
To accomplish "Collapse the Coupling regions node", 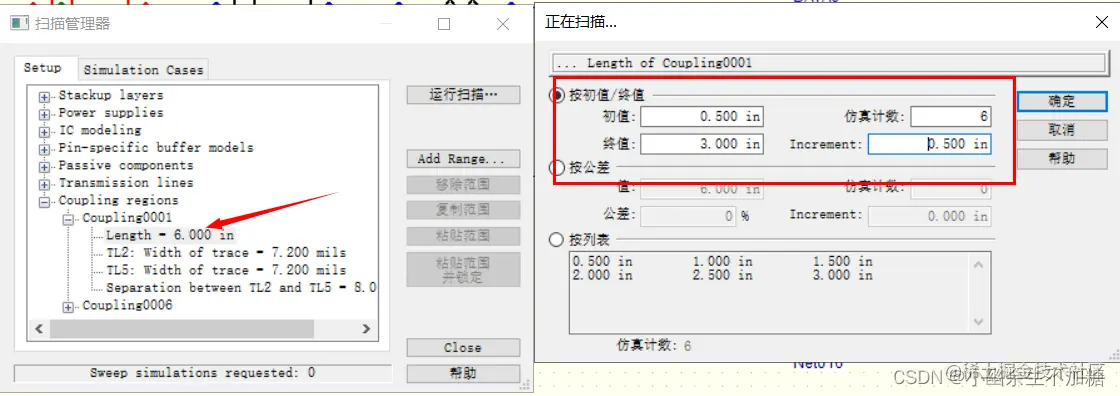I will (45, 202).
